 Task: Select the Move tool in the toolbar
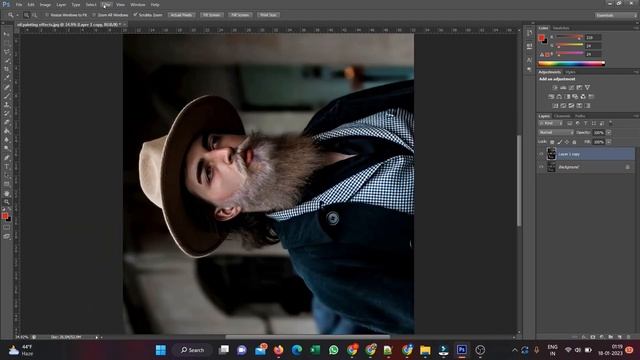[7, 34]
